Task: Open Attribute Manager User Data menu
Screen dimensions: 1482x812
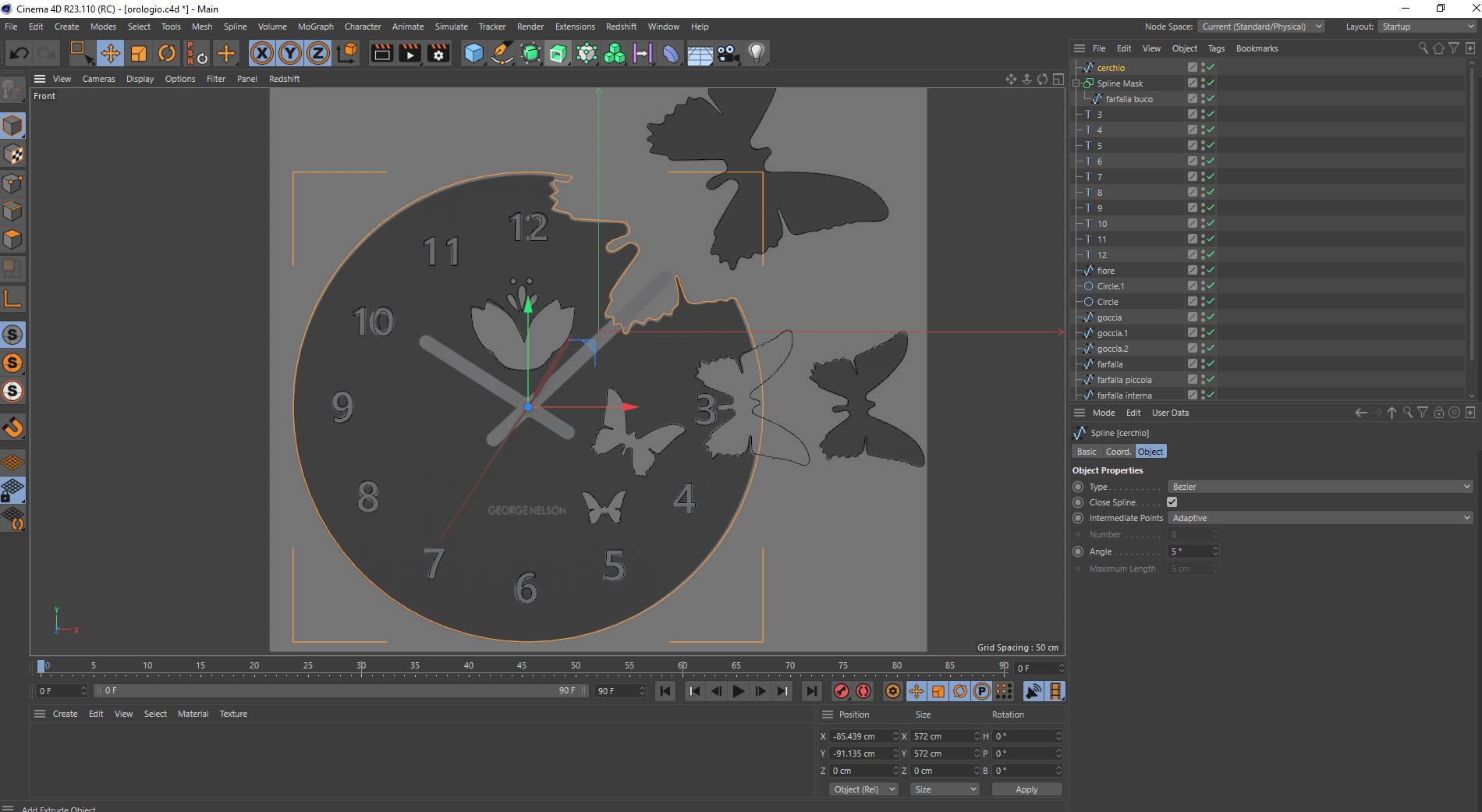Action: pos(1170,413)
